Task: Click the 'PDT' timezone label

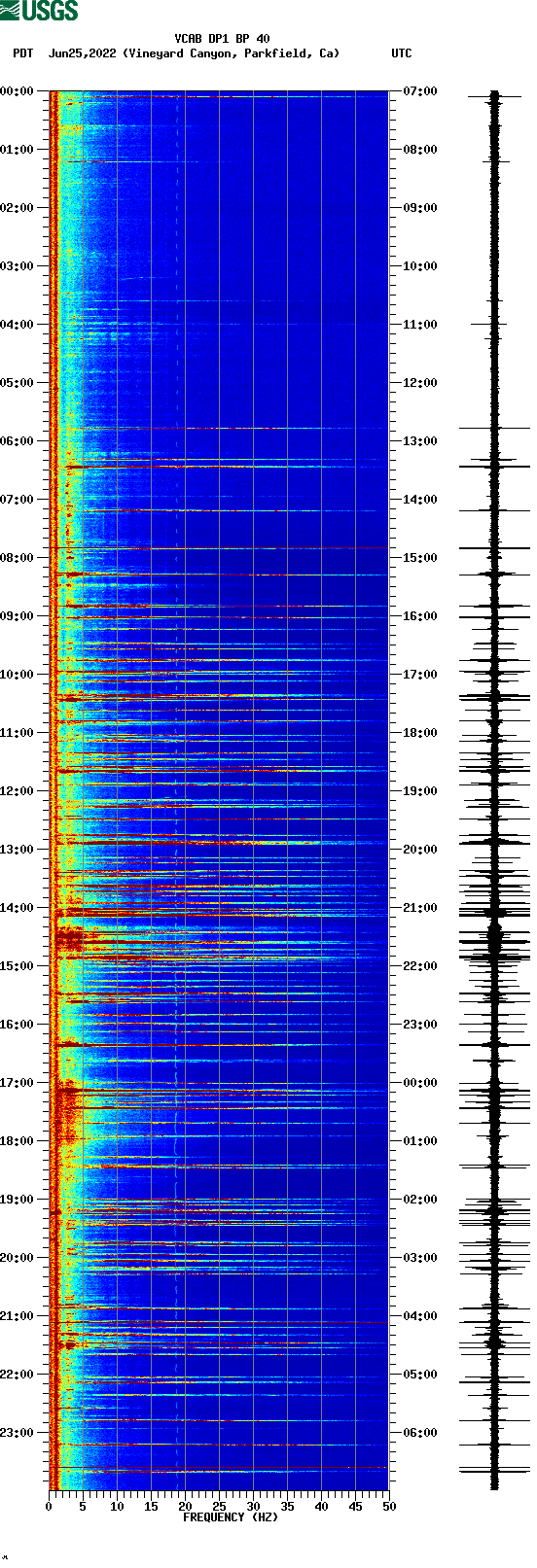Action: pos(22,53)
